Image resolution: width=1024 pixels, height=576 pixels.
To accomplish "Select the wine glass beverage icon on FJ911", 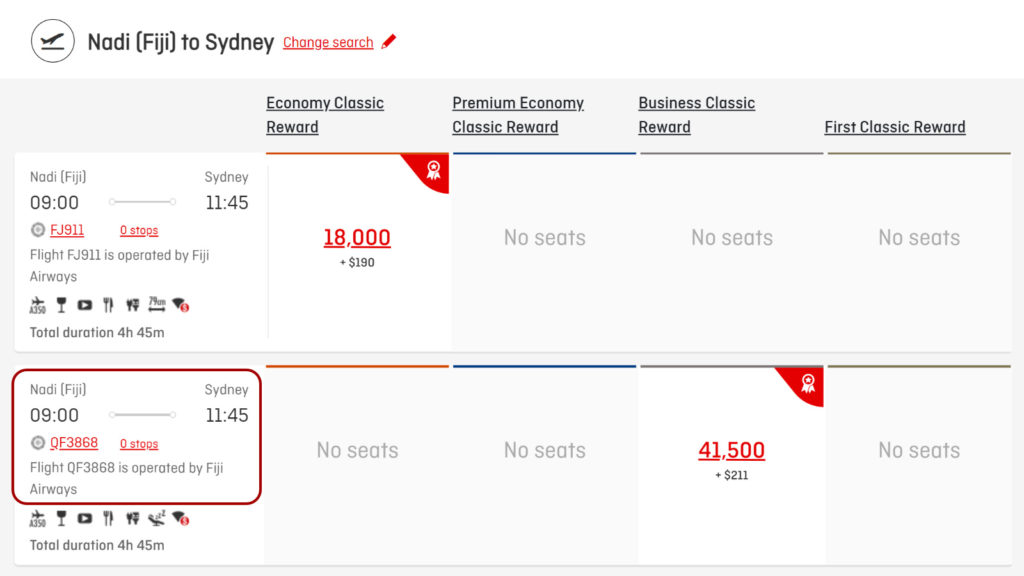I will (62, 304).
